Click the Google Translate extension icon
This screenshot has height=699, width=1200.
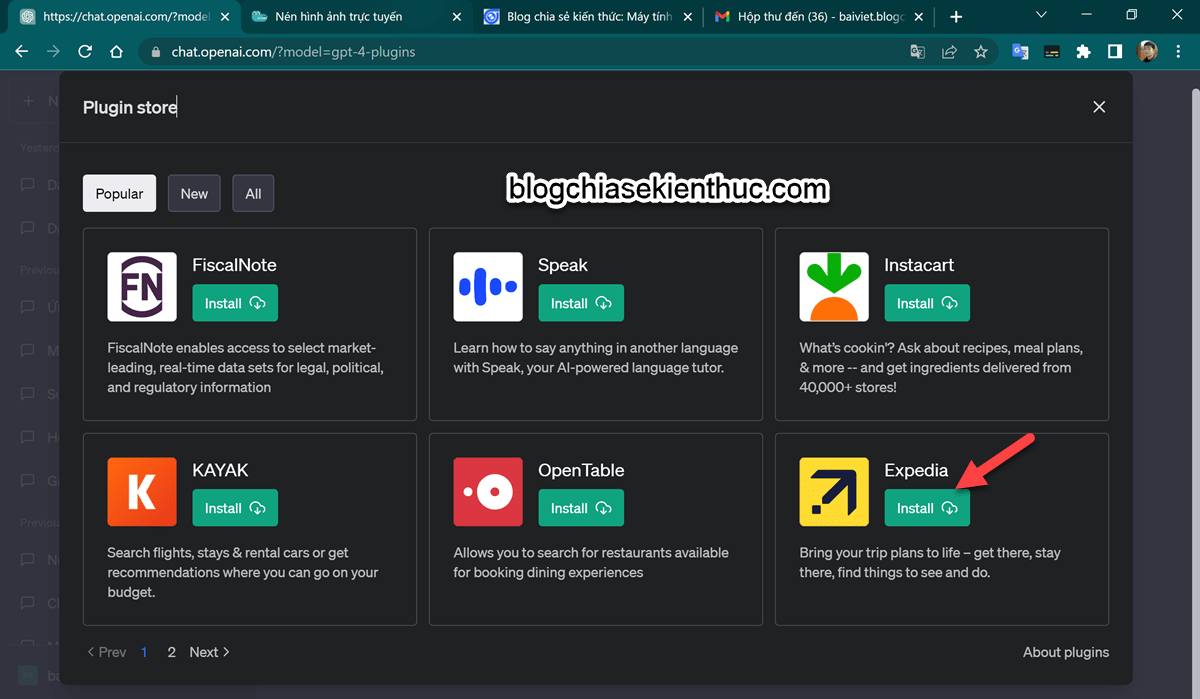point(1020,52)
